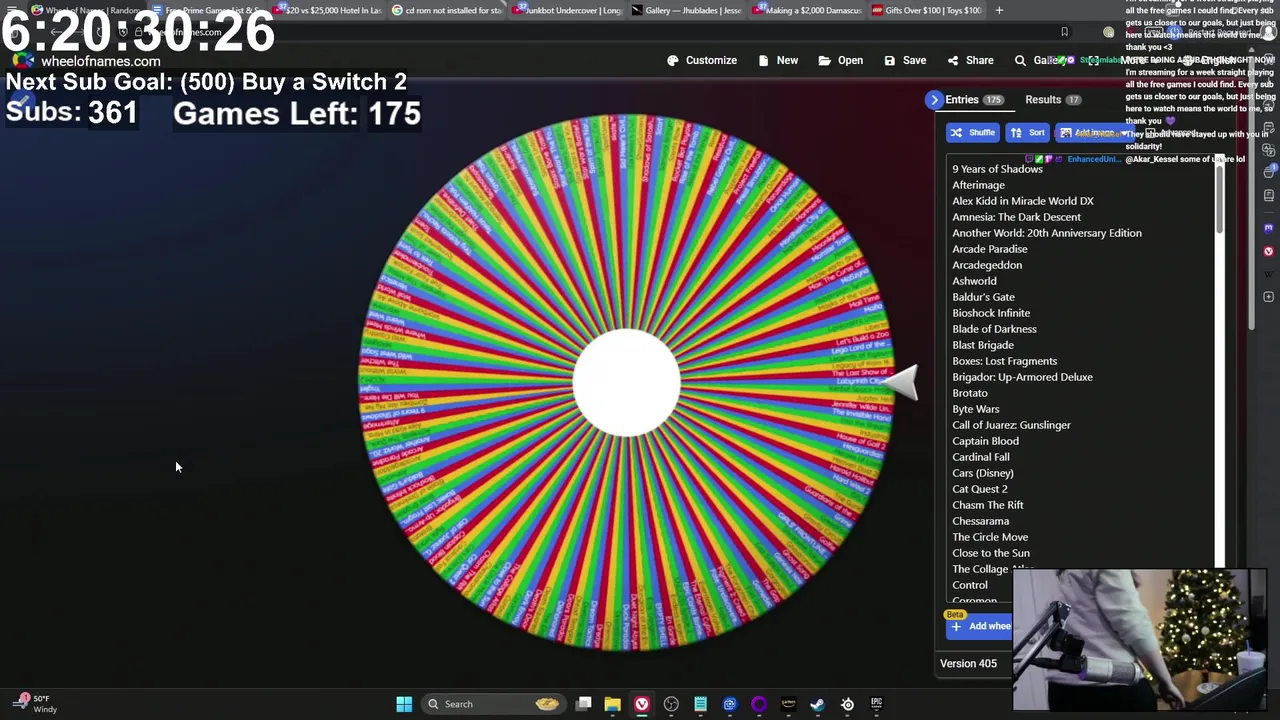This screenshot has width=1280, height=720.
Task: Click 'Brigador: Up-Armored Deluxe' entry
Action: (x=1022, y=377)
